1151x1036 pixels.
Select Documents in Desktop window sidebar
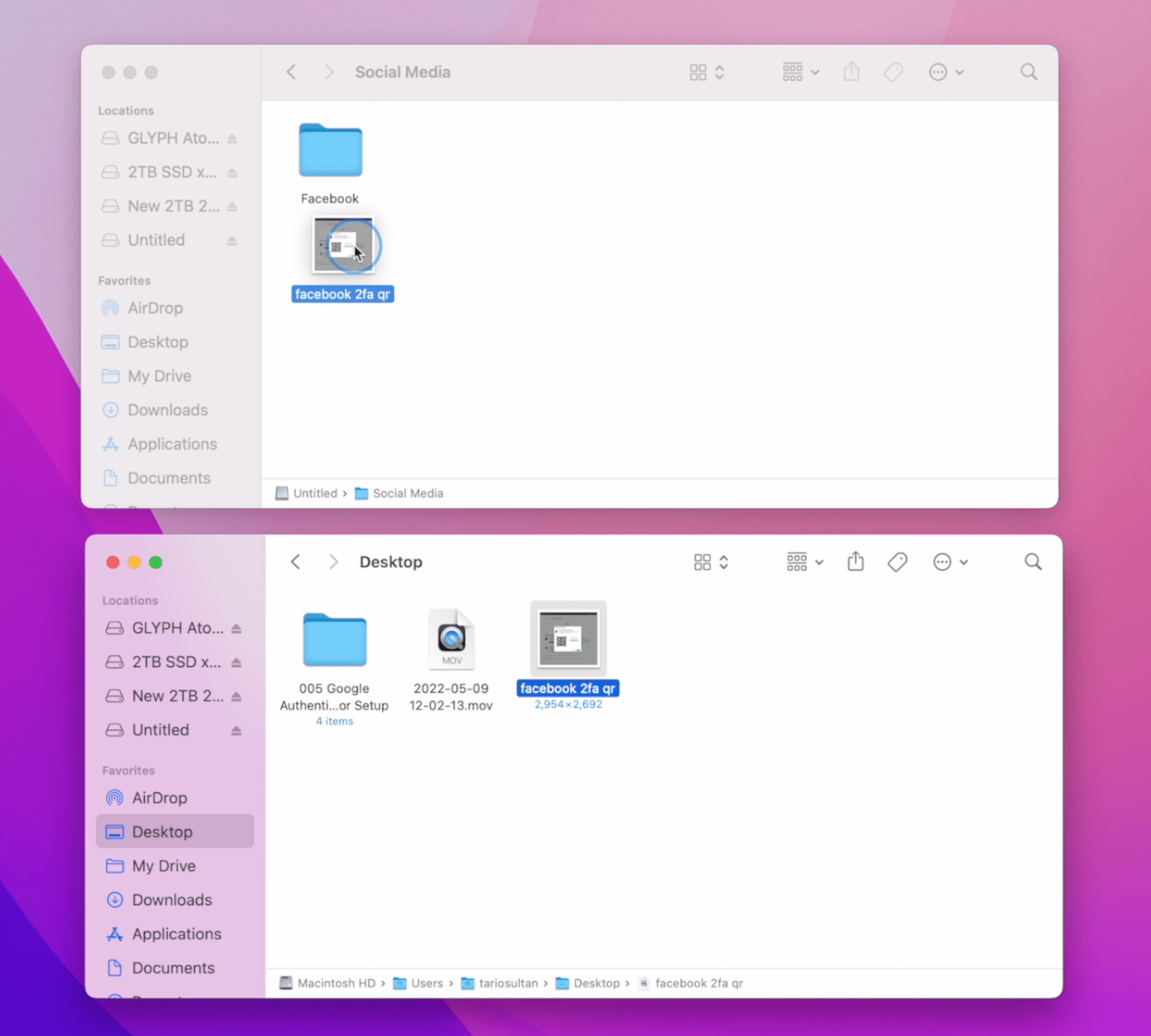175,968
